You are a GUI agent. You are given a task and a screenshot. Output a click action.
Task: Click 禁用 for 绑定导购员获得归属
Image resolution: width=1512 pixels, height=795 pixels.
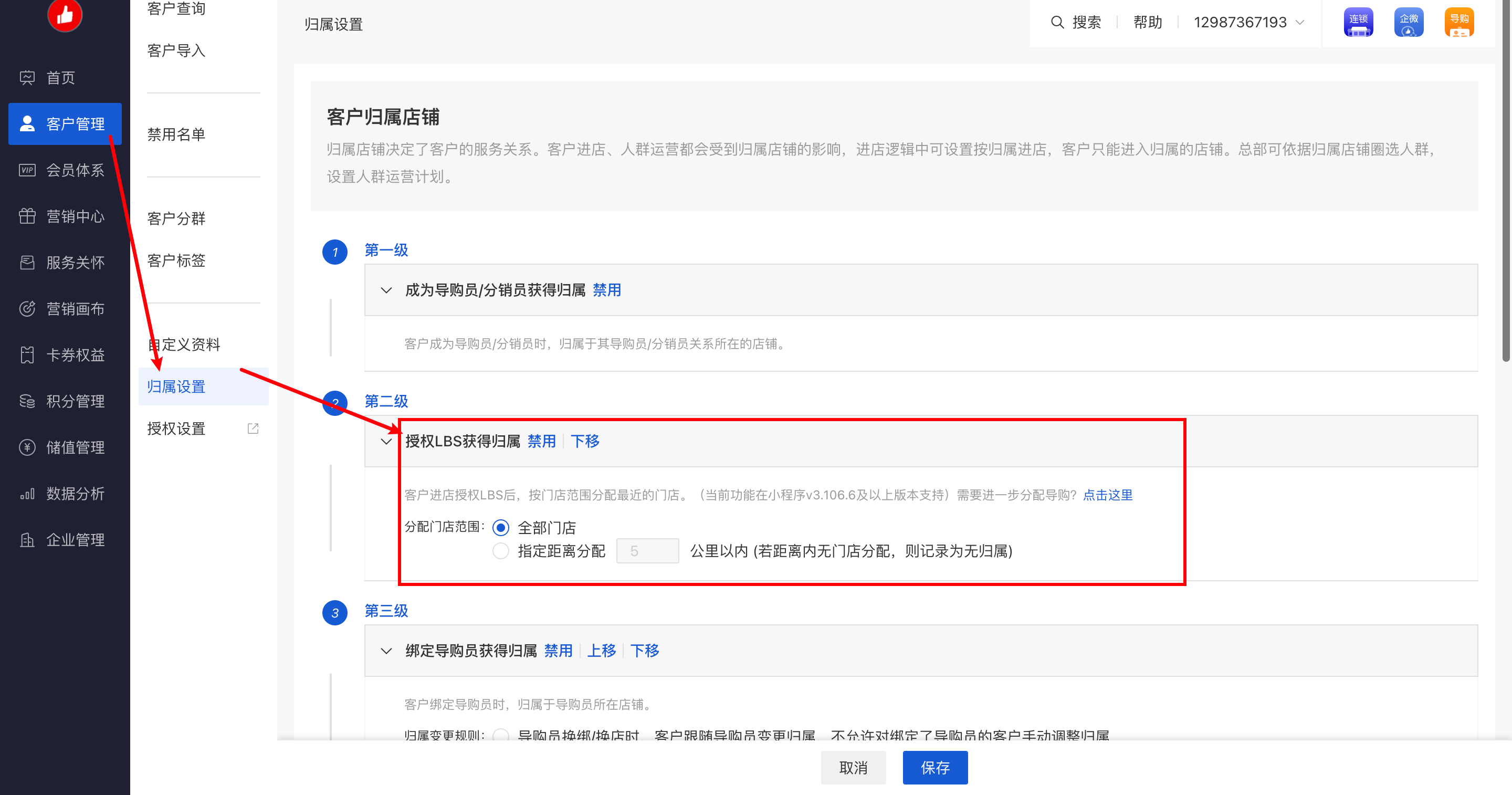tap(558, 651)
